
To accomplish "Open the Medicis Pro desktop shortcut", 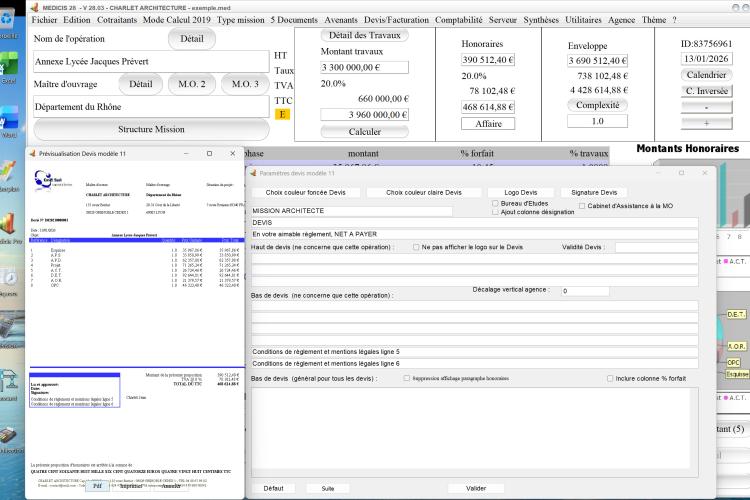I will coord(9,225).
